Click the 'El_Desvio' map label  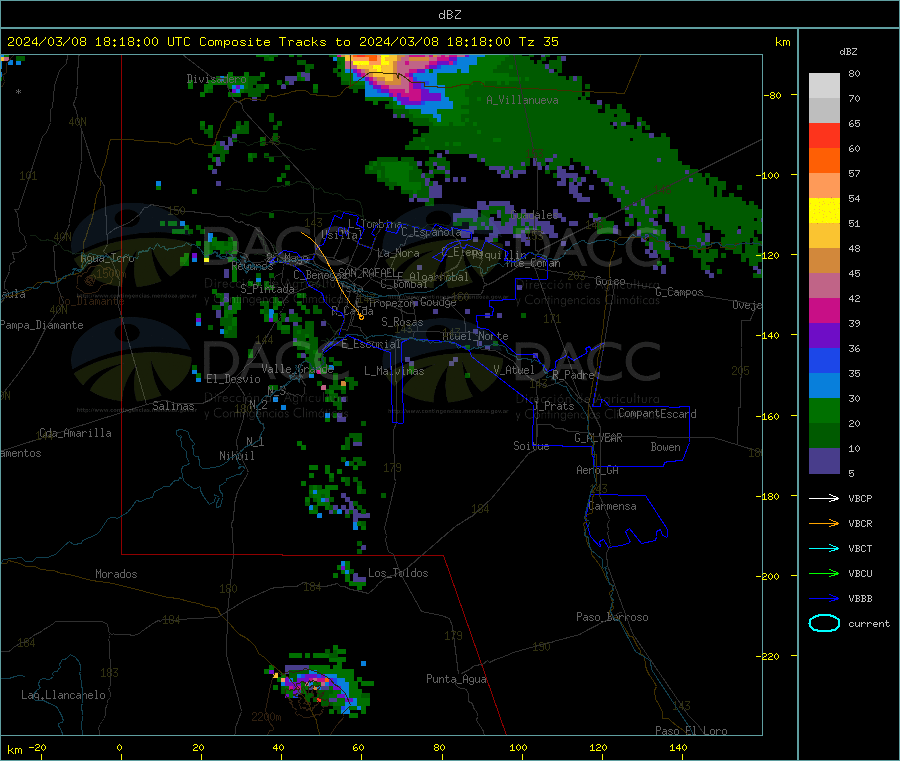pyautogui.click(x=233, y=379)
